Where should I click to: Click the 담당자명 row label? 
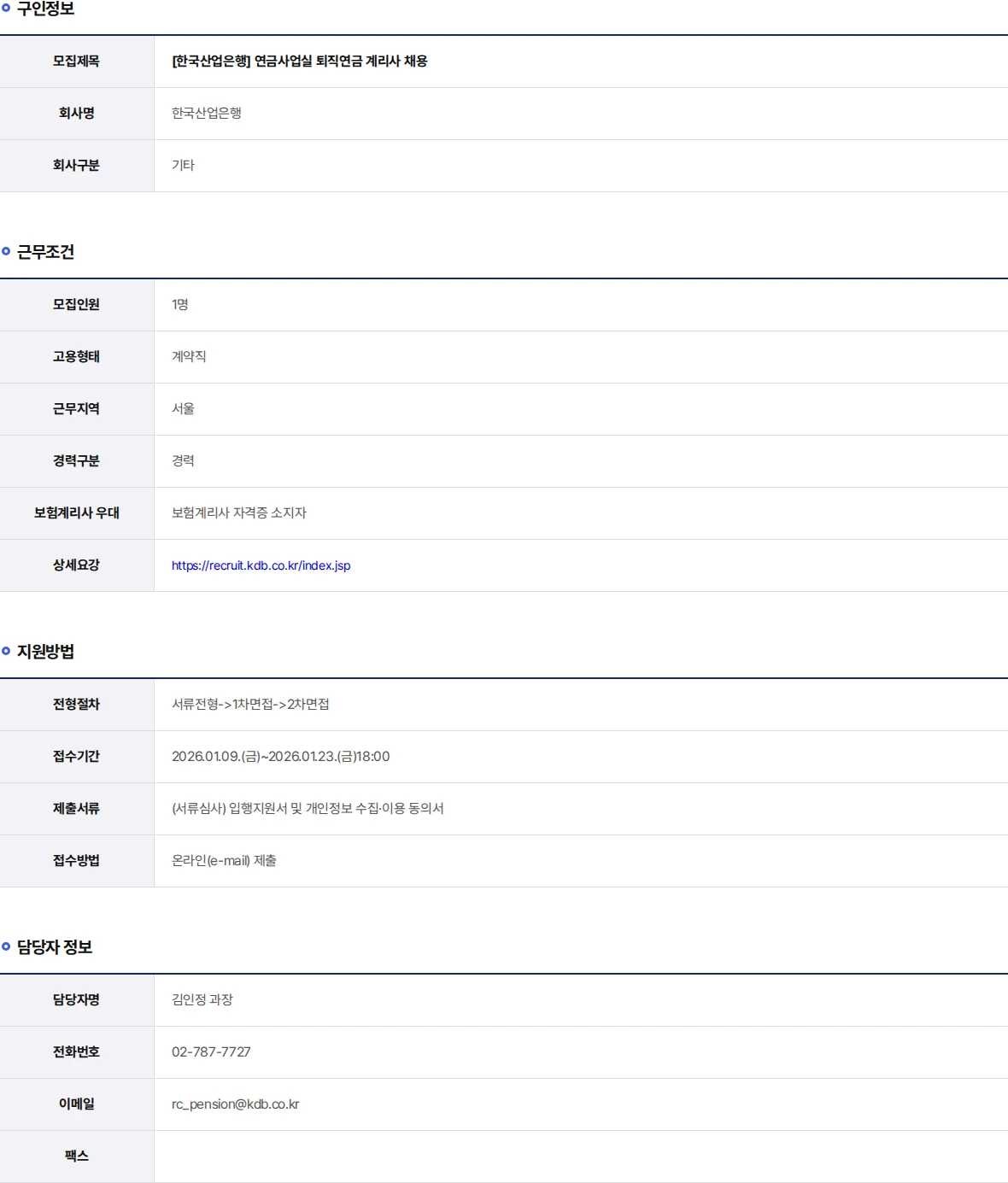77,1000
